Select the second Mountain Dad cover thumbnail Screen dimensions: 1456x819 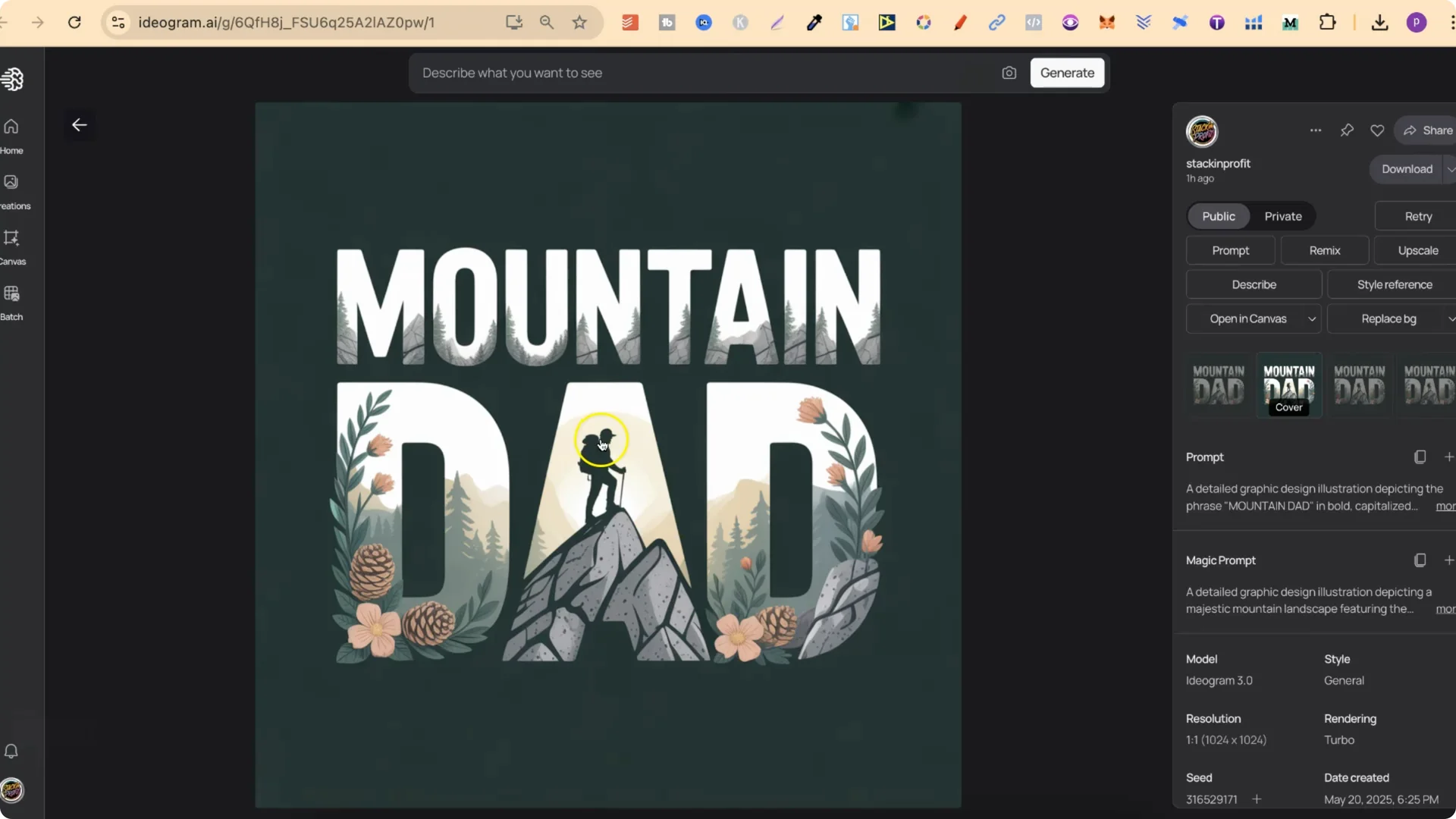pos(1288,383)
